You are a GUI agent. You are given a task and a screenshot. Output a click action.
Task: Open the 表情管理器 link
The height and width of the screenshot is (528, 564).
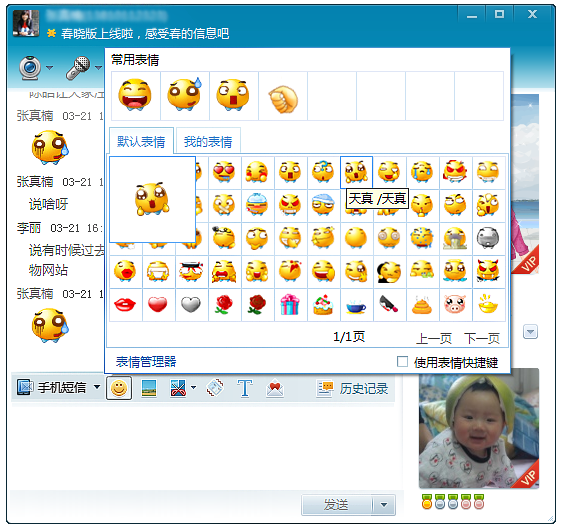146,361
